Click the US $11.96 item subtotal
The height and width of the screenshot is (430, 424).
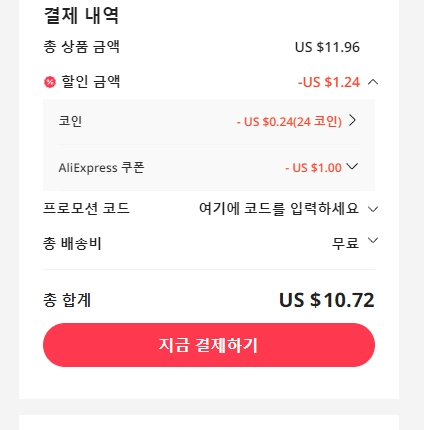[x=327, y=47]
